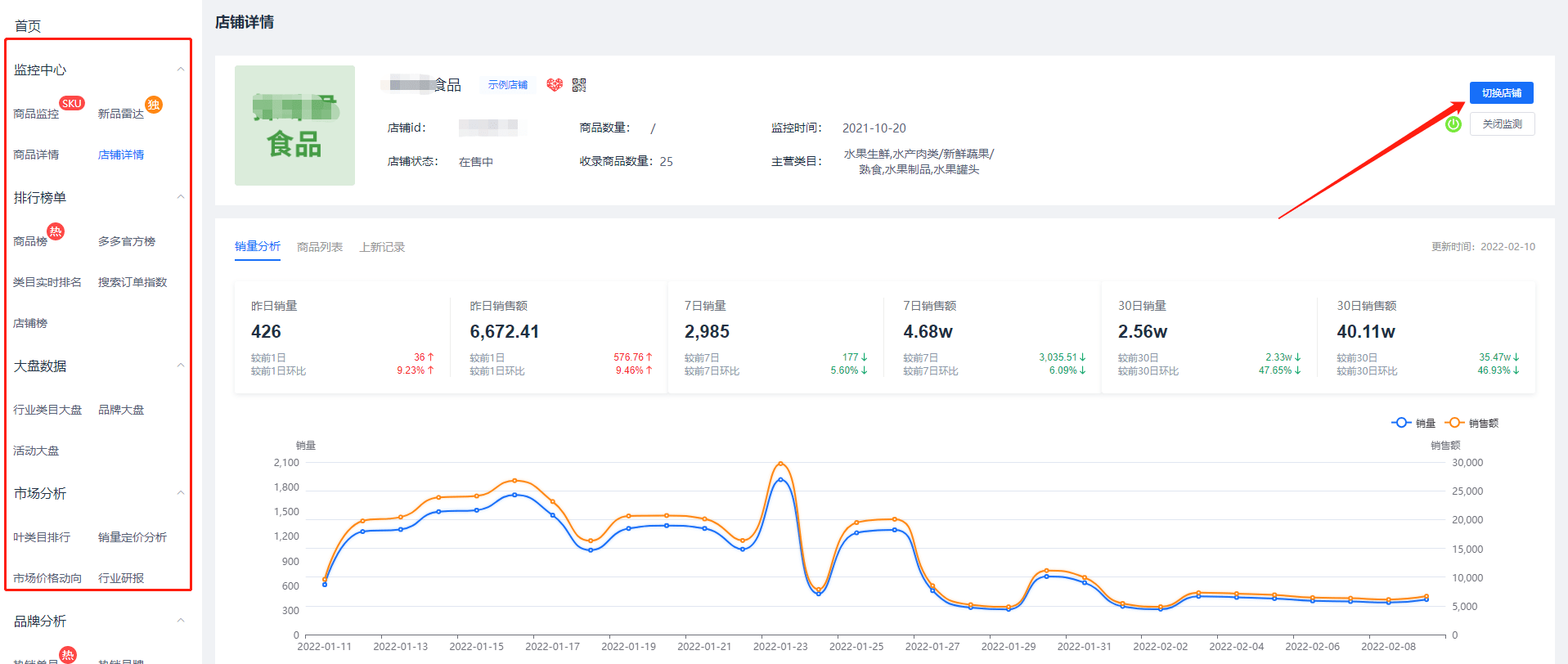Click the 示例店铺 tag
The width and height of the screenshot is (1568, 664).
tap(508, 85)
